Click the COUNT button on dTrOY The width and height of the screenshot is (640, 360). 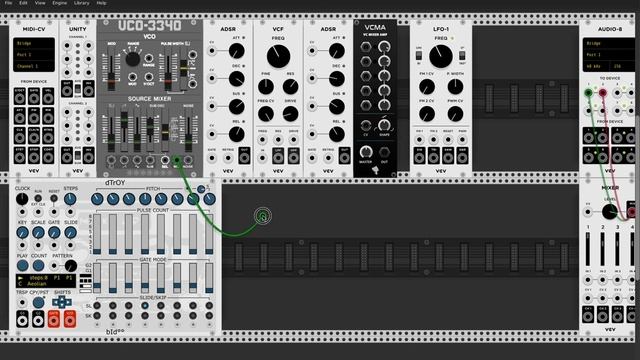click(x=38, y=265)
